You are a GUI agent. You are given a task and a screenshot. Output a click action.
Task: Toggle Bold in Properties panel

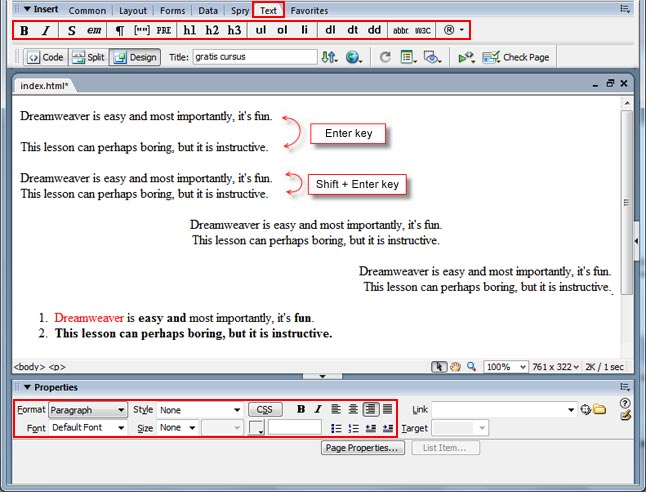[301, 409]
